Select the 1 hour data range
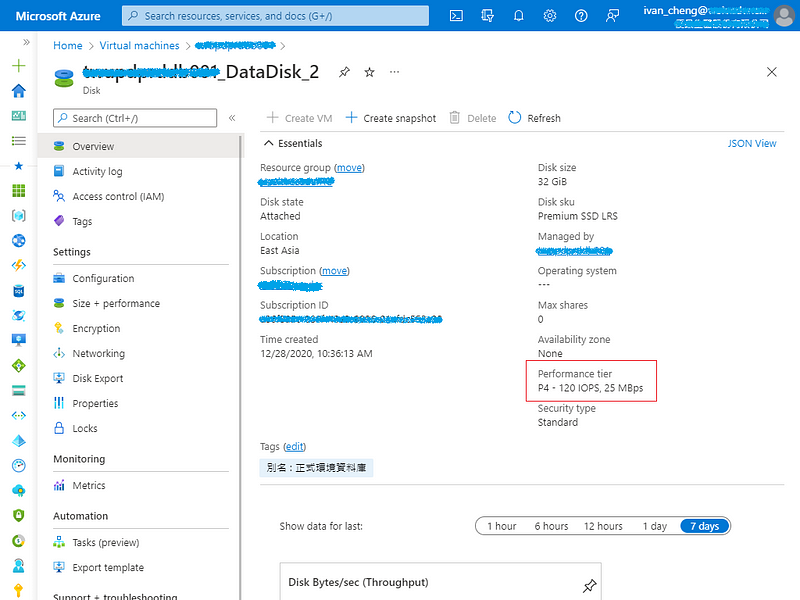 (x=501, y=525)
